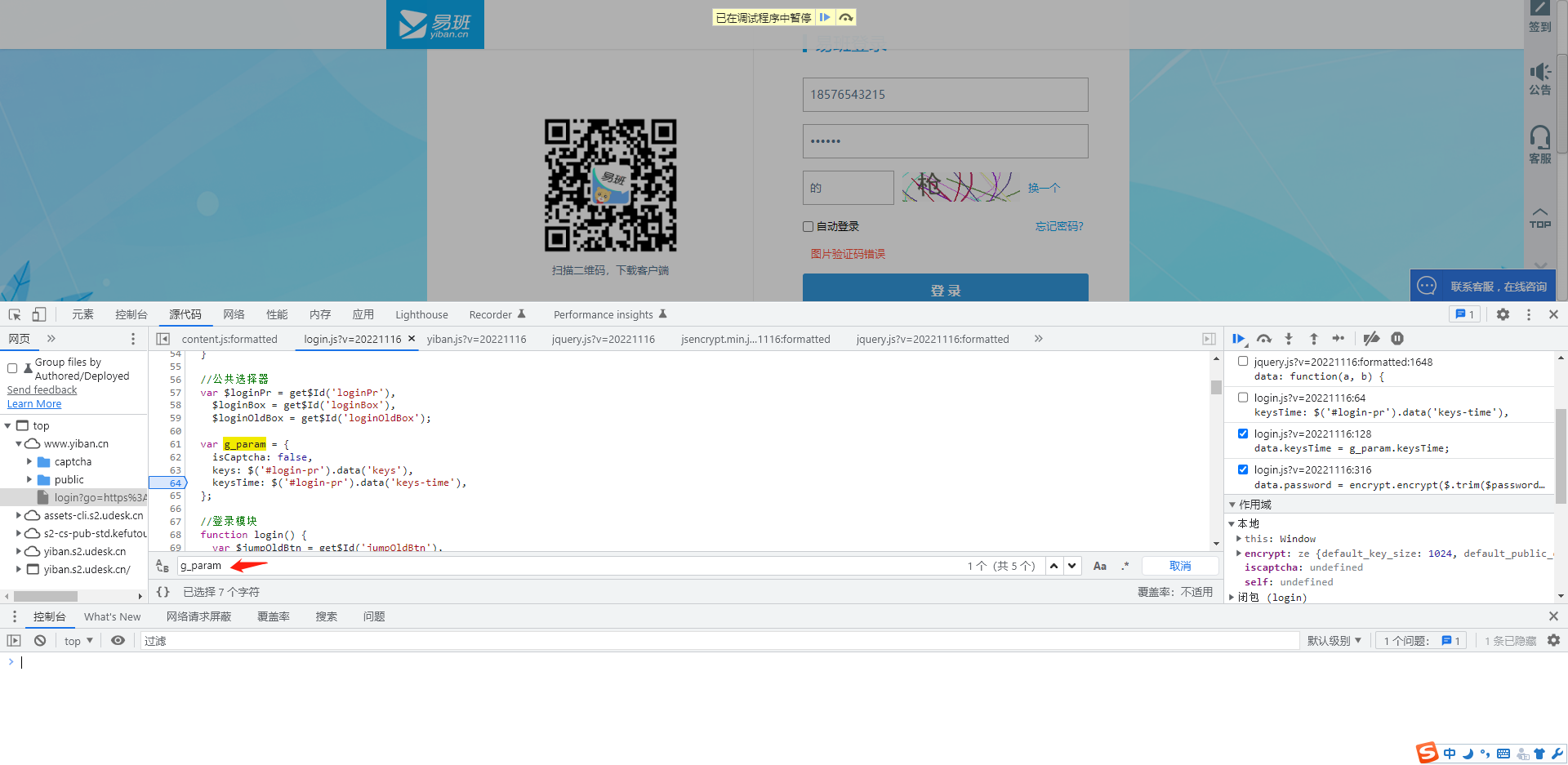Click the 登录 login button
Image resolution: width=1568 pixels, height=765 pixels.
[945, 287]
